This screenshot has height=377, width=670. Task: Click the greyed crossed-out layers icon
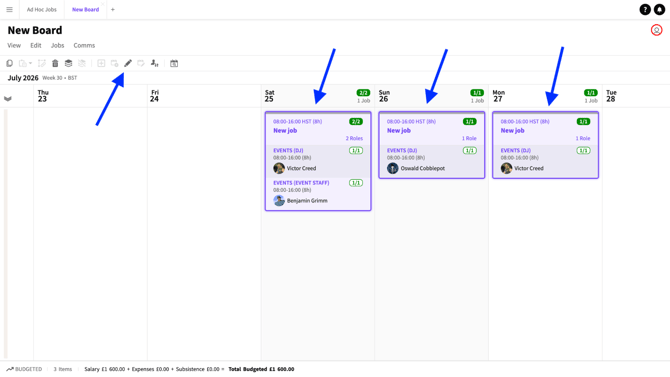coord(82,63)
